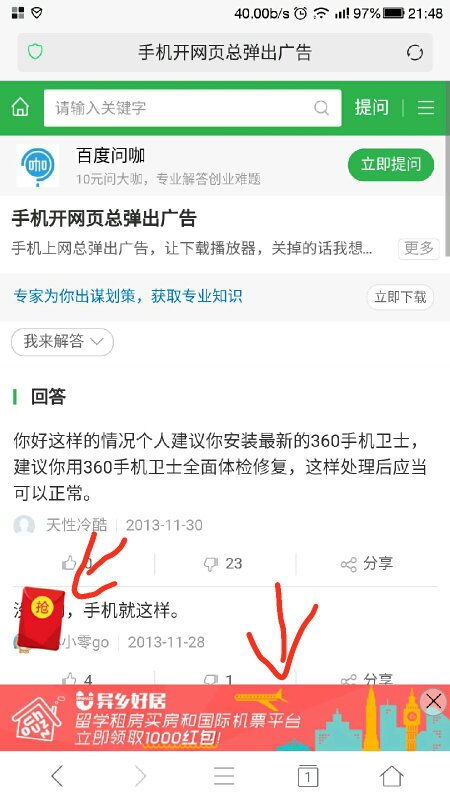Like the first answer thumbs up
Image resolution: width=450 pixels, height=800 pixels.
(77, 563)
